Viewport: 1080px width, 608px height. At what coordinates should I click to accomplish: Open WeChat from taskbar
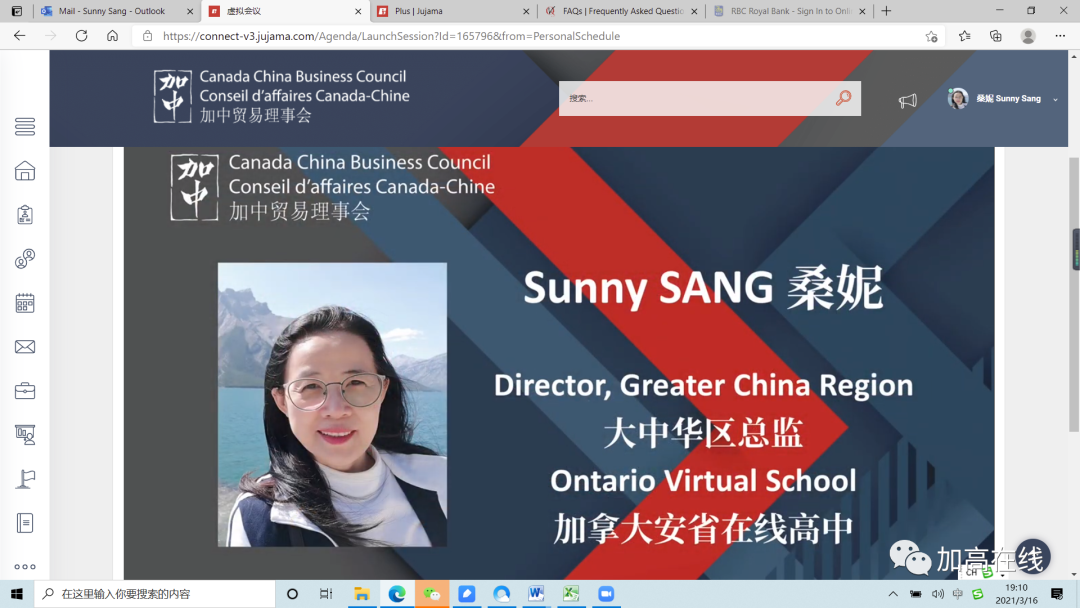click(432, 594)
